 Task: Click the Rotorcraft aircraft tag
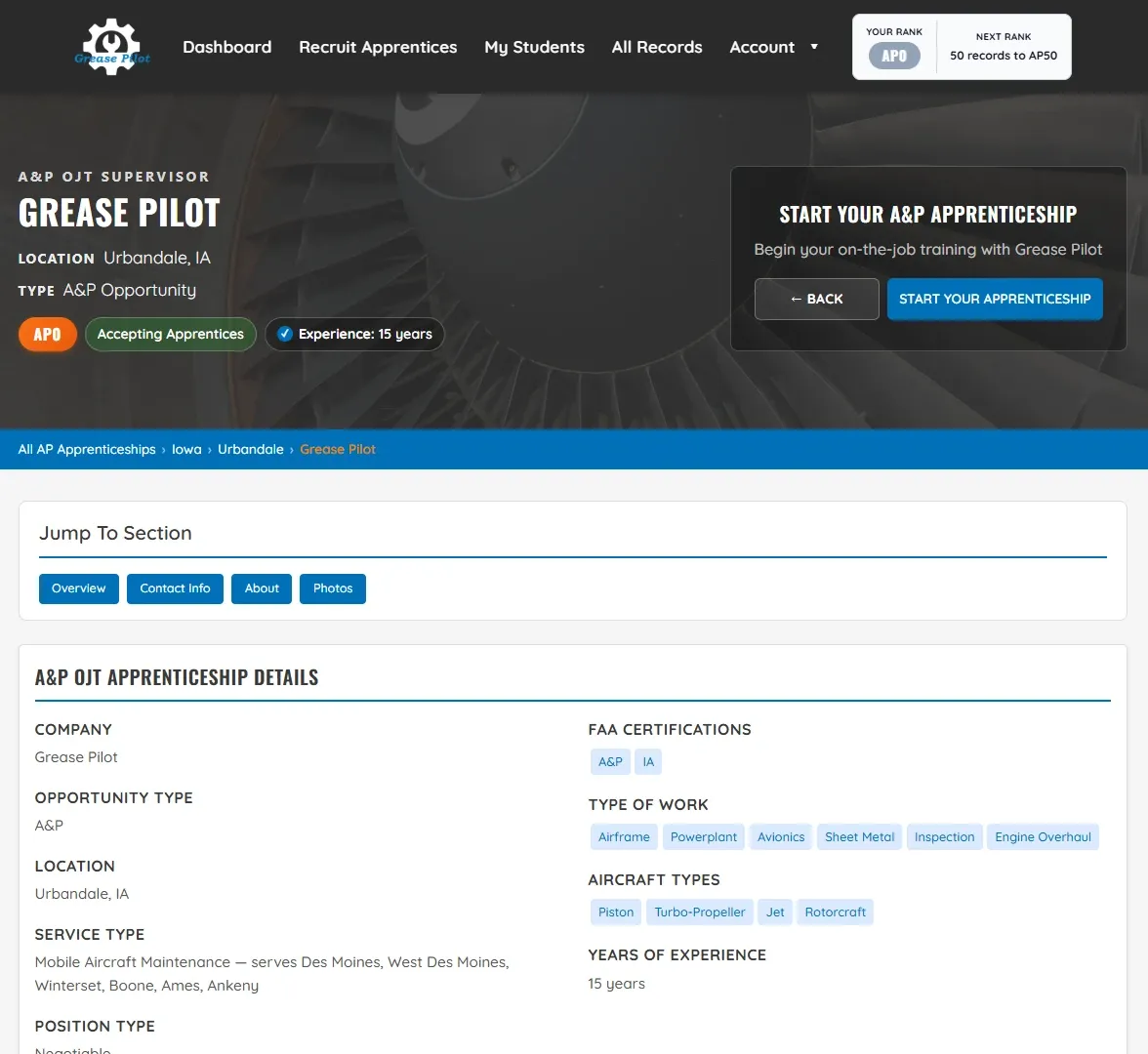click(x=835, y=912)
